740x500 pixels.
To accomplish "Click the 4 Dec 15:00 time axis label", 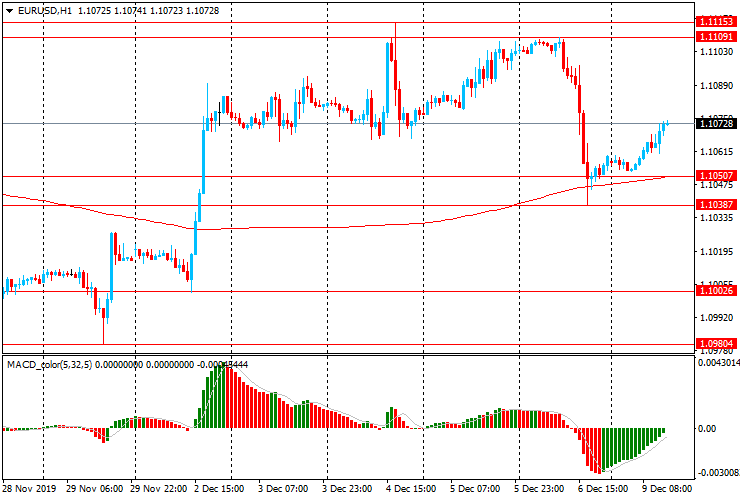I will 411,488.
